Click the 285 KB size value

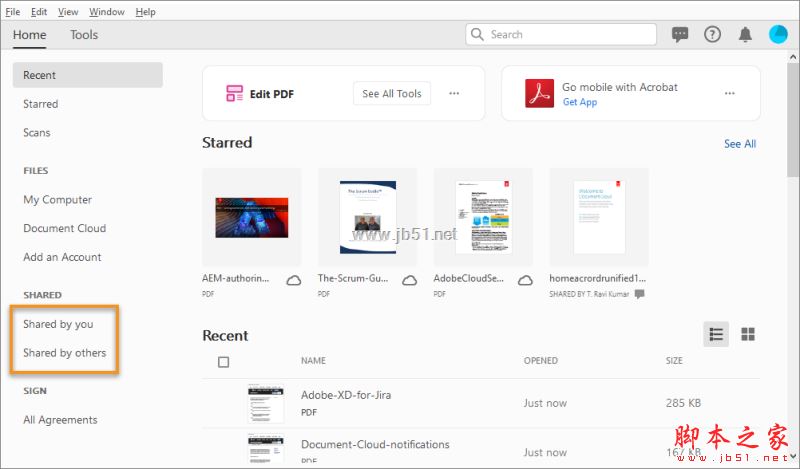[683, 403]
